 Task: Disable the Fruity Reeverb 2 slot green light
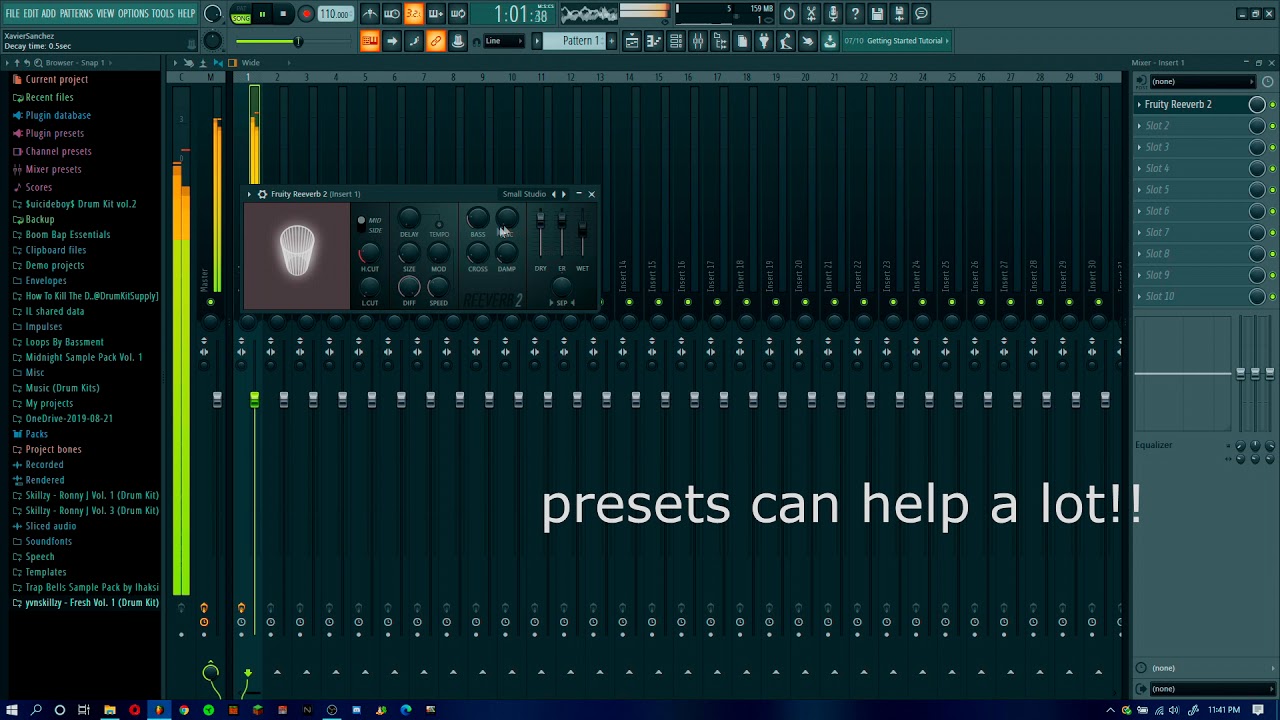(x=1272, y=105)
